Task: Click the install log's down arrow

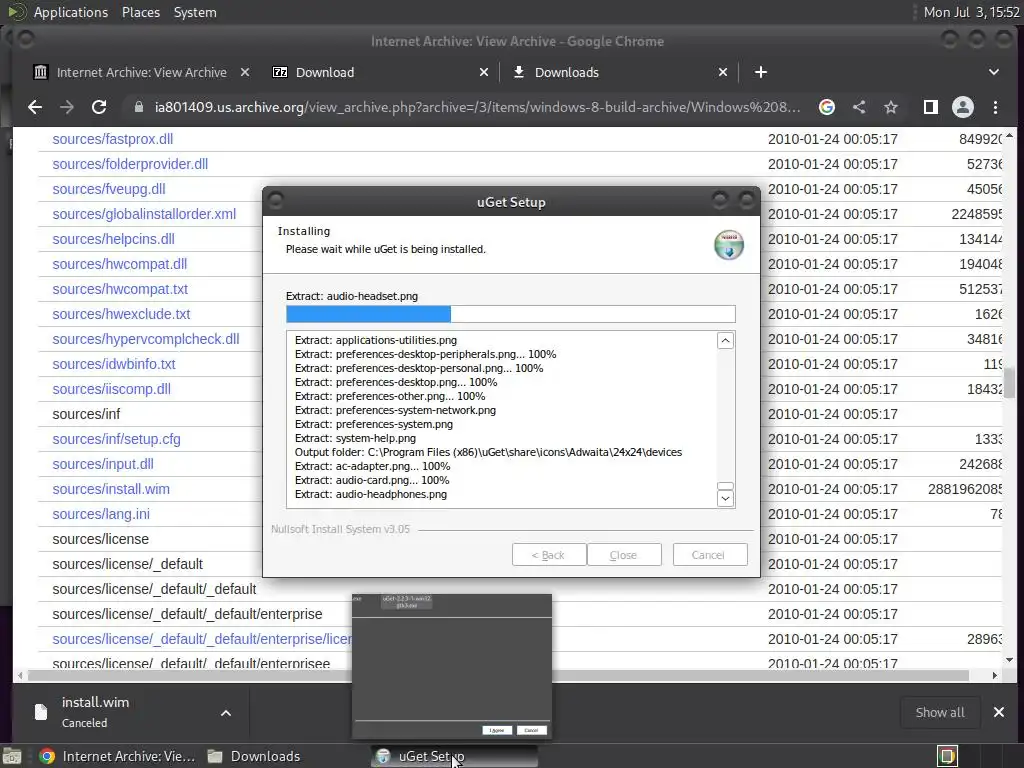Action: 725,498
